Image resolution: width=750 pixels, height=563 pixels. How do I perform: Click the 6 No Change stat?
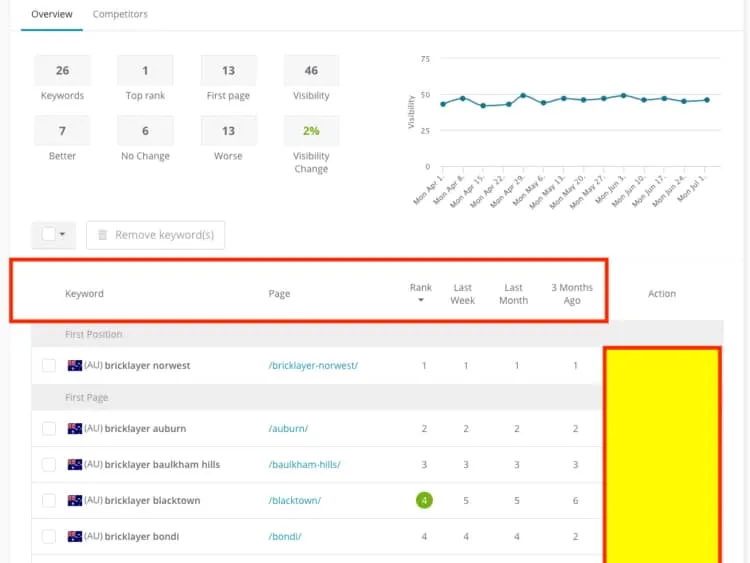click(145, 131)
